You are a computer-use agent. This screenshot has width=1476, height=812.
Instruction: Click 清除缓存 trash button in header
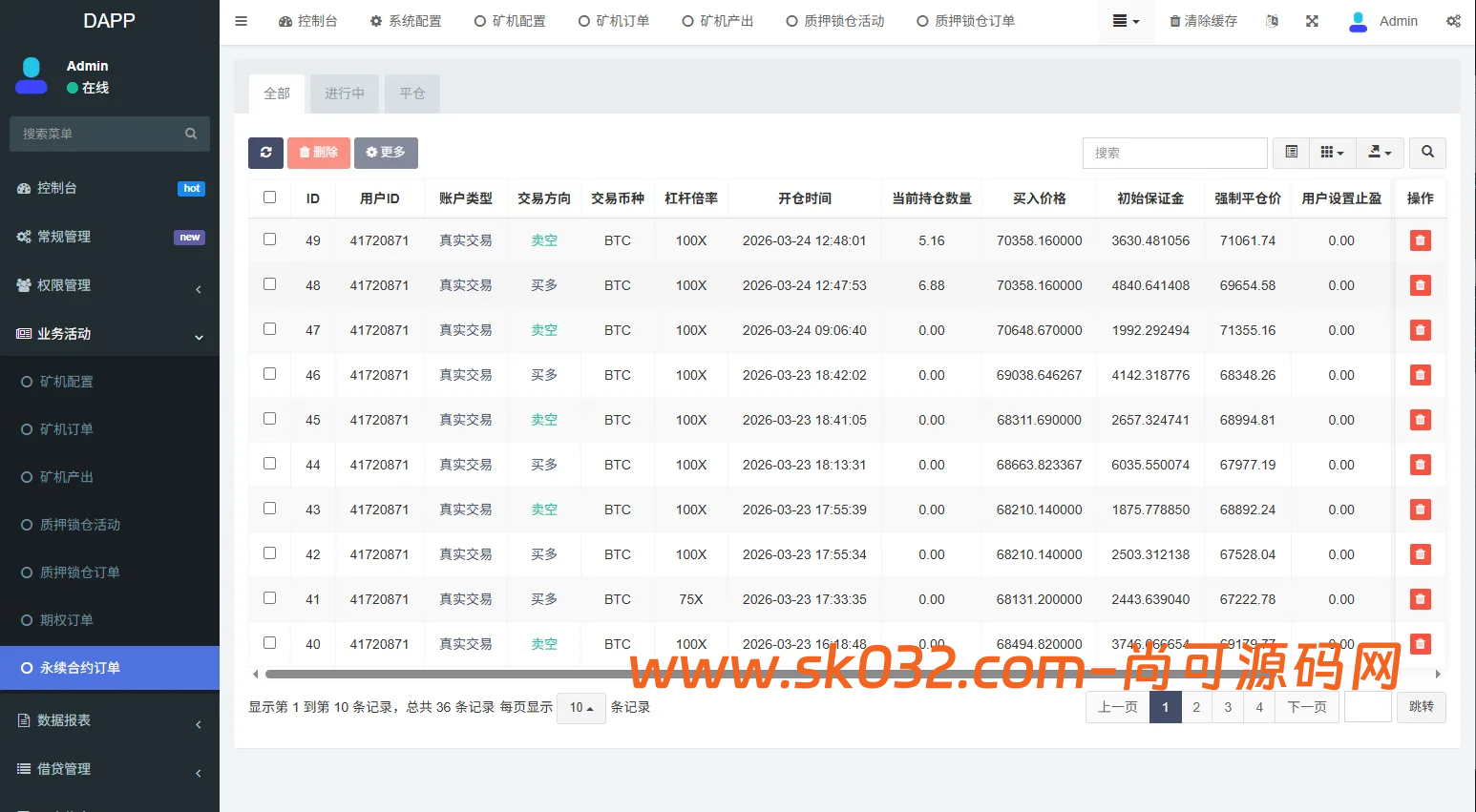click(x=1204, y=21)
